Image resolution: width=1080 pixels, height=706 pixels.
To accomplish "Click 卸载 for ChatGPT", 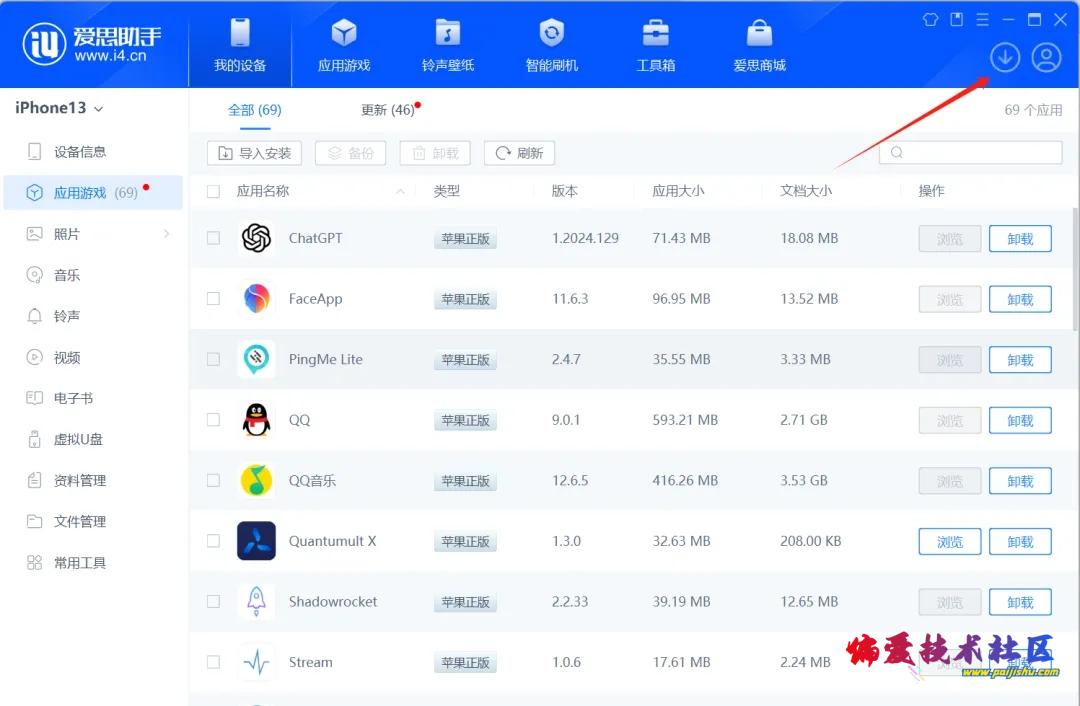I will [1020, 238].
